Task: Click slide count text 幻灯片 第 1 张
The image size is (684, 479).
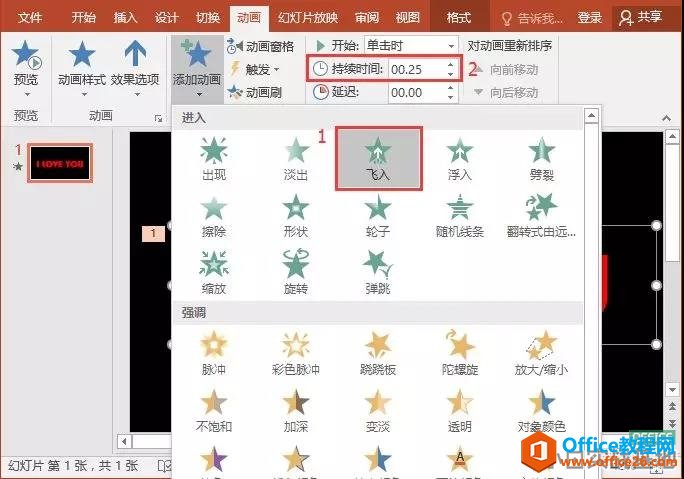Action: coord(48,465)
